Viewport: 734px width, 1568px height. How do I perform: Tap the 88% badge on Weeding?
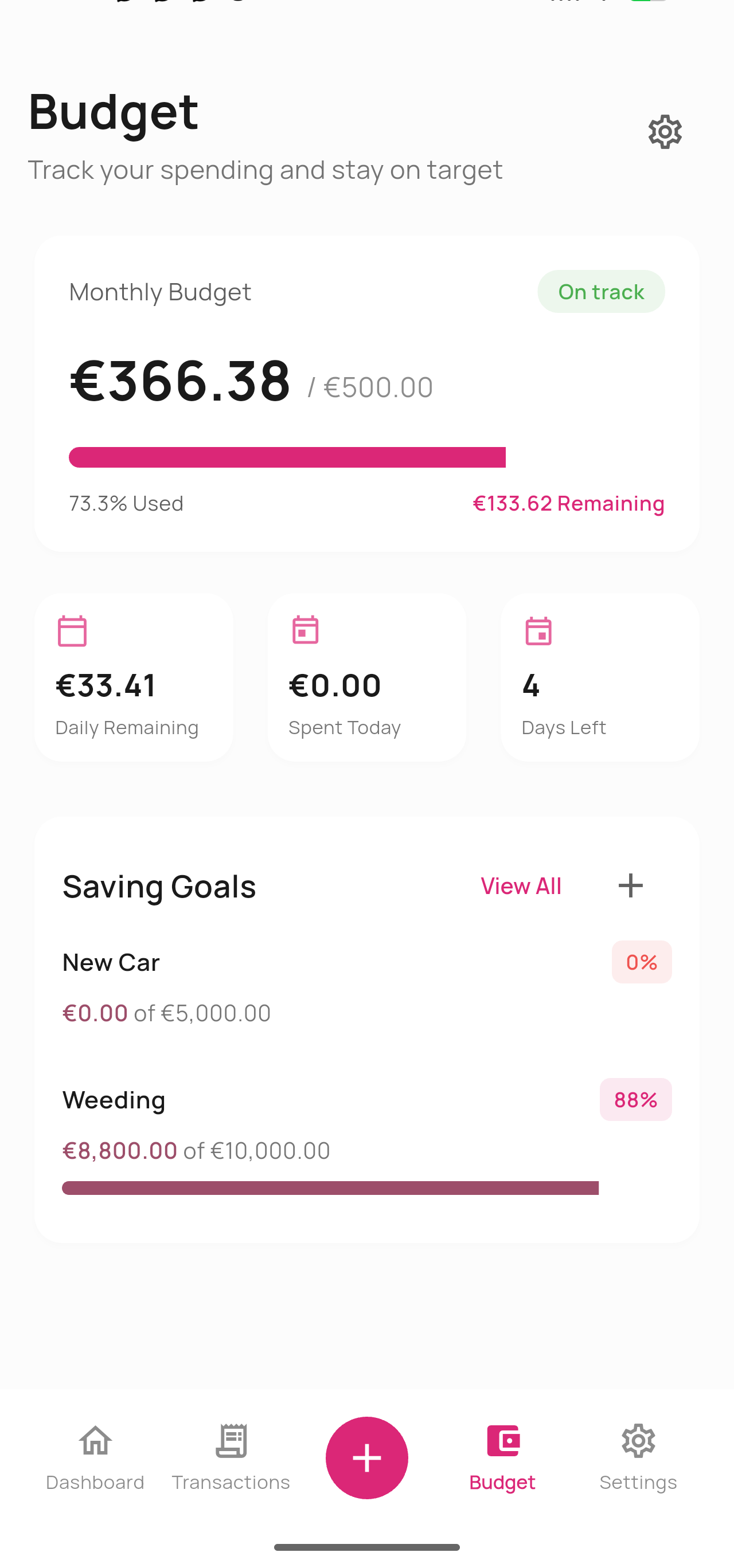[x=635, y=1100]
